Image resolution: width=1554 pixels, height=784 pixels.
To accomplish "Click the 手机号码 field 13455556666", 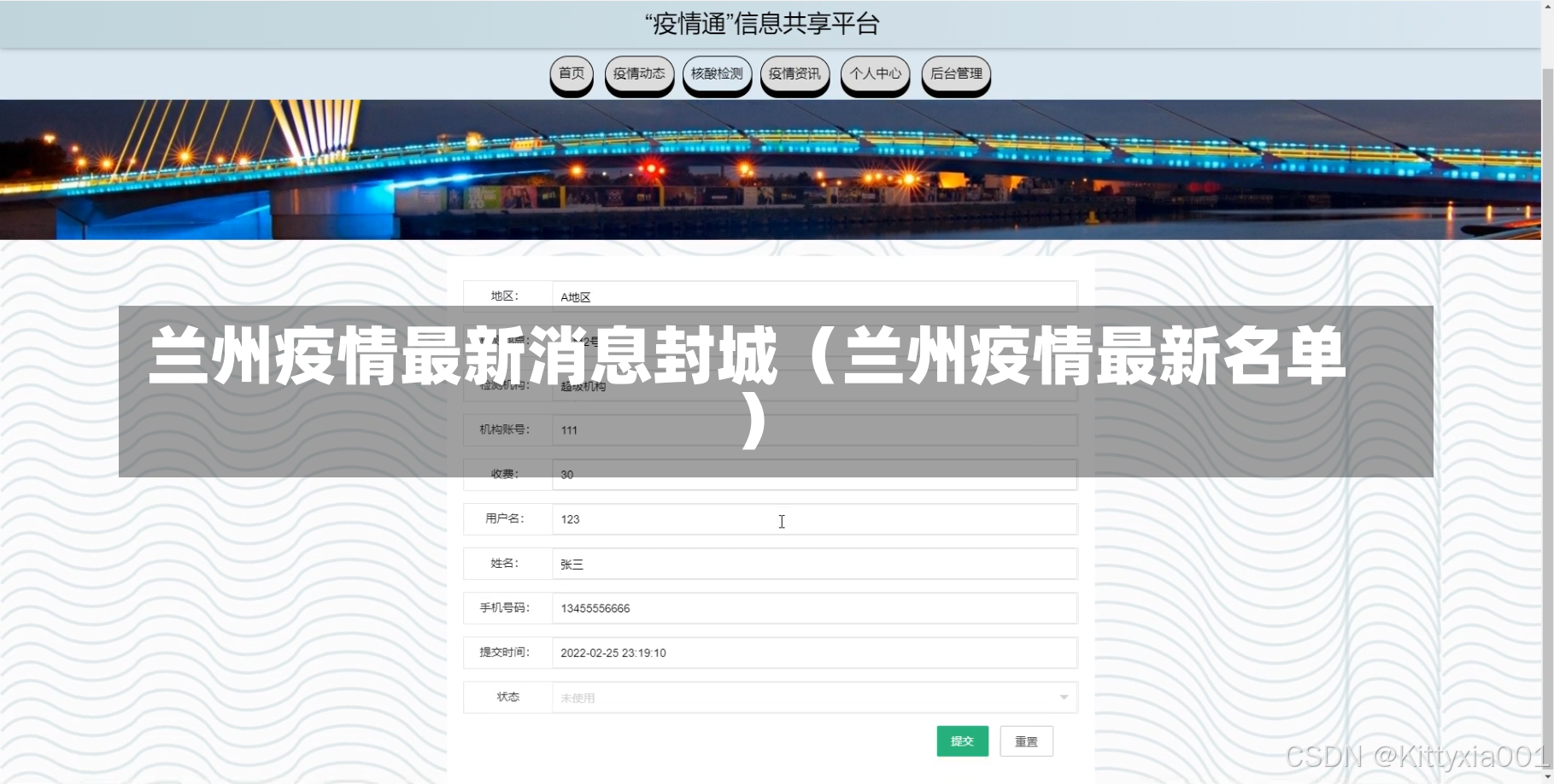I will click(x=814, y=608).
